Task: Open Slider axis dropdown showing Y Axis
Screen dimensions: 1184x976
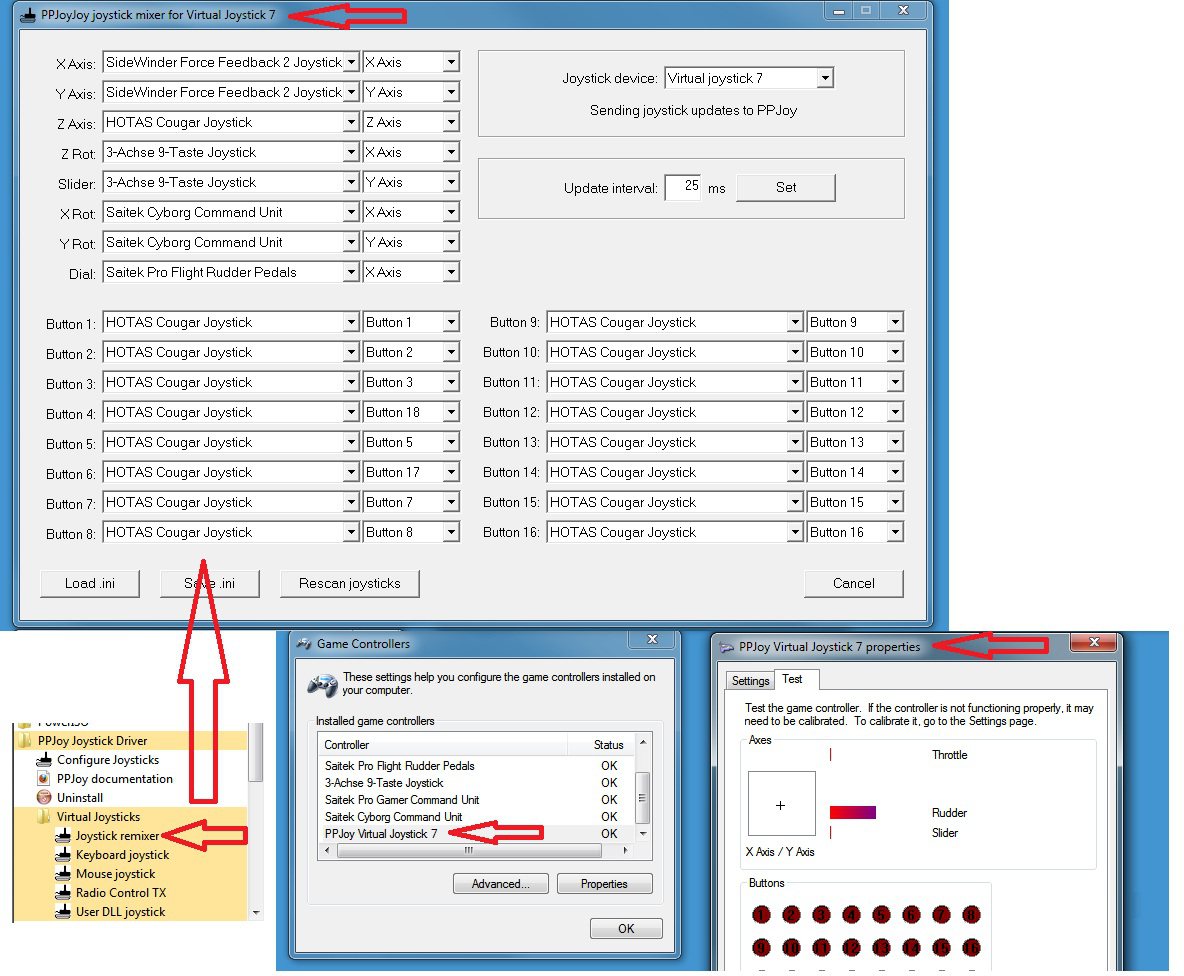Action: click(451, 182)
